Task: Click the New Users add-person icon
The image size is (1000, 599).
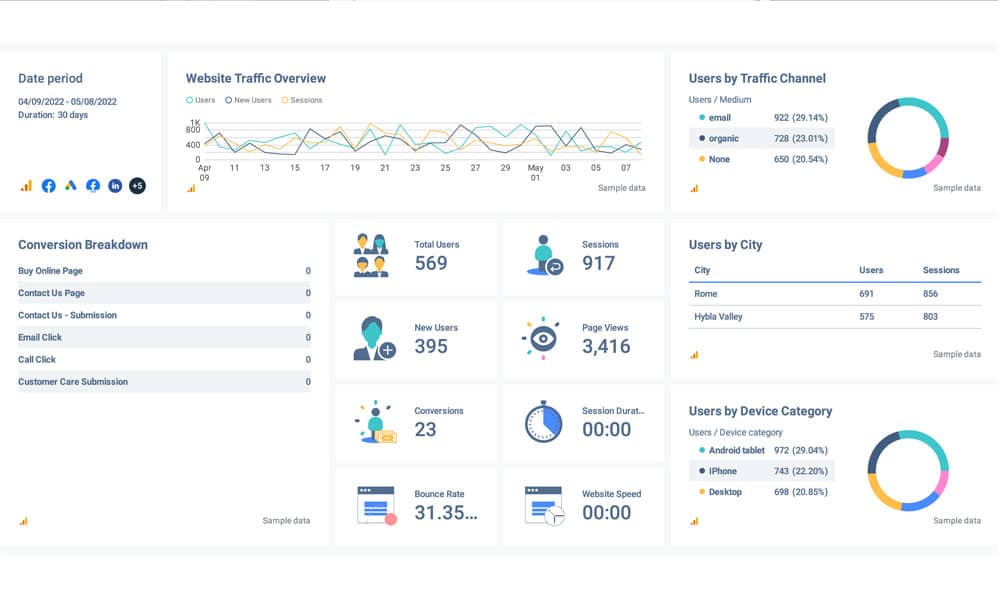Action: [x=374, y=339]
